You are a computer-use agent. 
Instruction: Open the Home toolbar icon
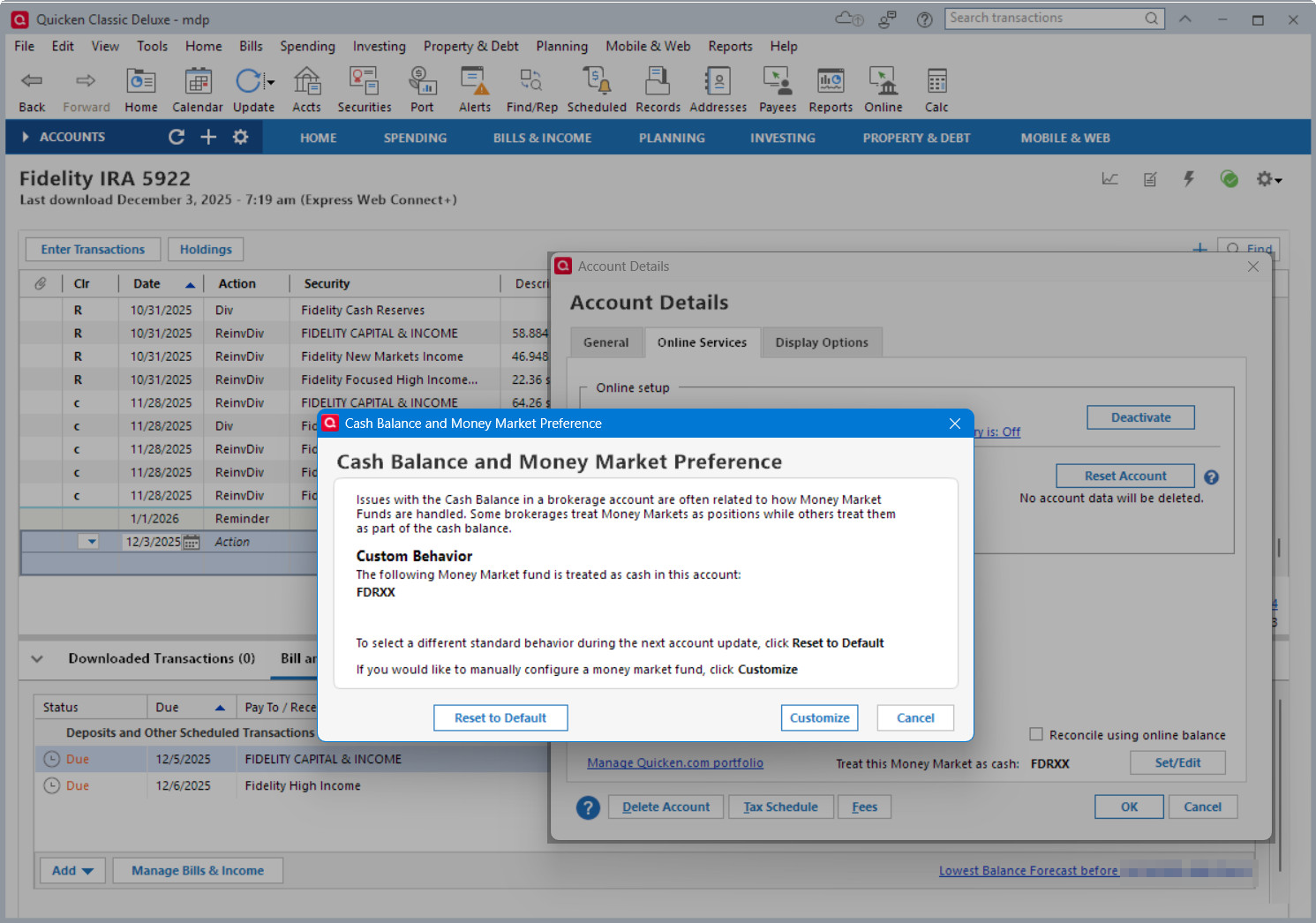[141, 81]
